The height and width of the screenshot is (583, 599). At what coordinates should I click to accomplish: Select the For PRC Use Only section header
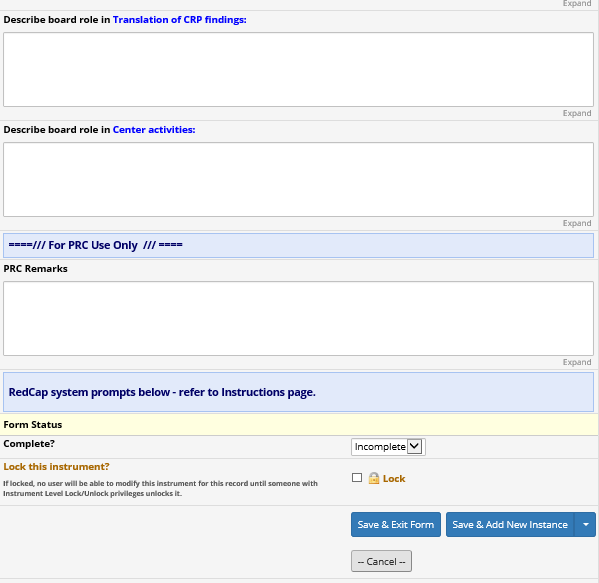point(298,245)
